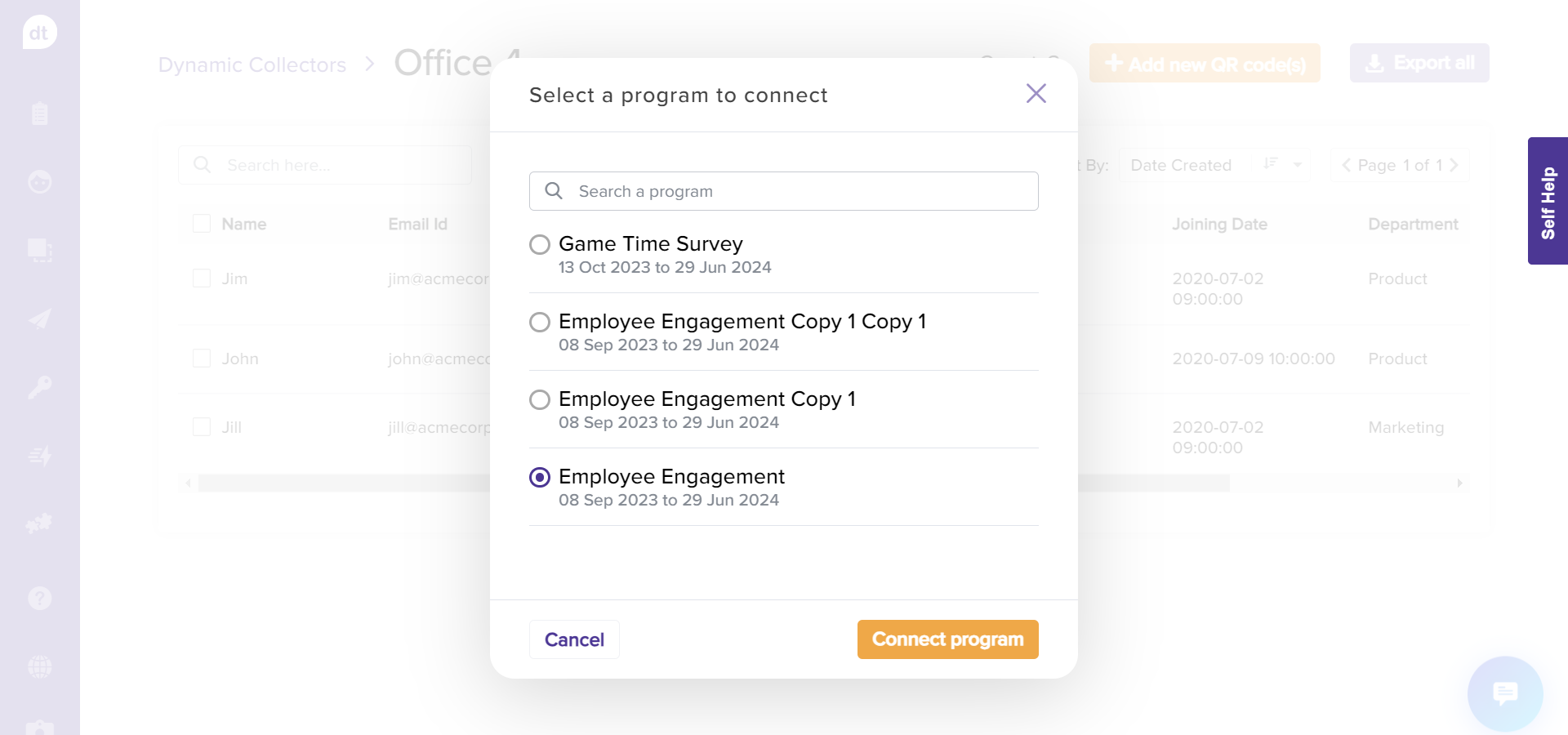
Task: Click the dt logo icon in sidebar
Action: click(x=39, y=33)
